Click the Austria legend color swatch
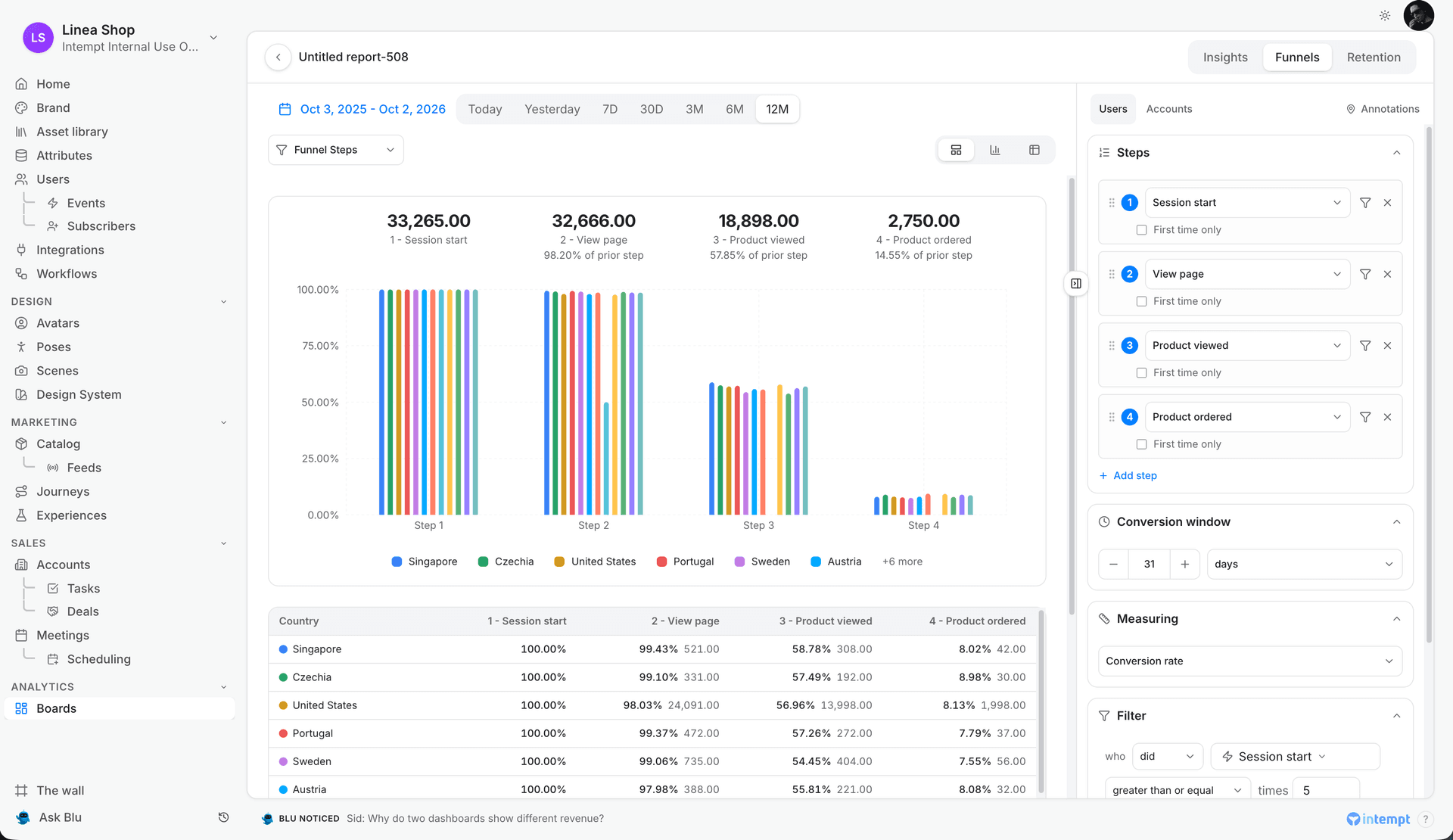The image size is (1453, 840). tap(816, 562)
